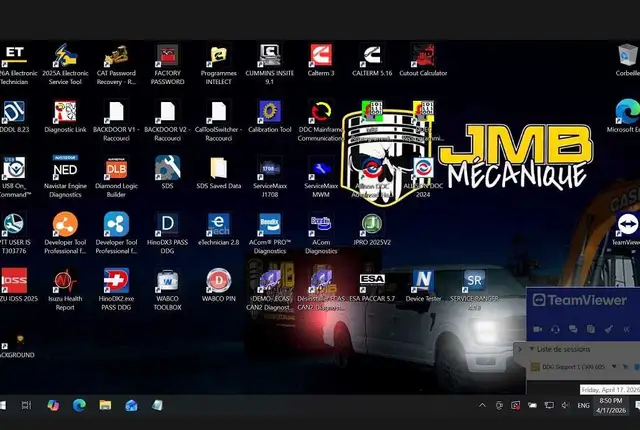Screen dimensions: 640x430
Task: Show hidden system tray icons
Action: point(482,405)
